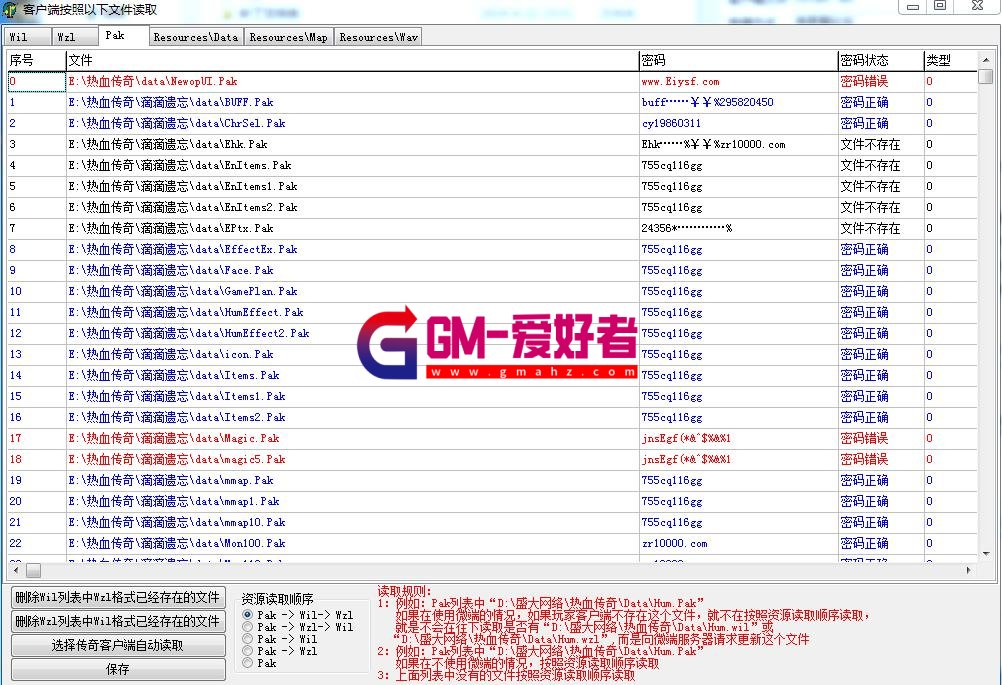Select the BUFF.Pak file row

[491, 102]
